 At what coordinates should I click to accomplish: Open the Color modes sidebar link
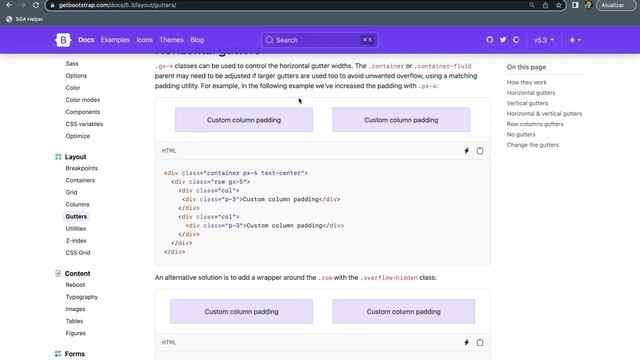coord(83,100)
